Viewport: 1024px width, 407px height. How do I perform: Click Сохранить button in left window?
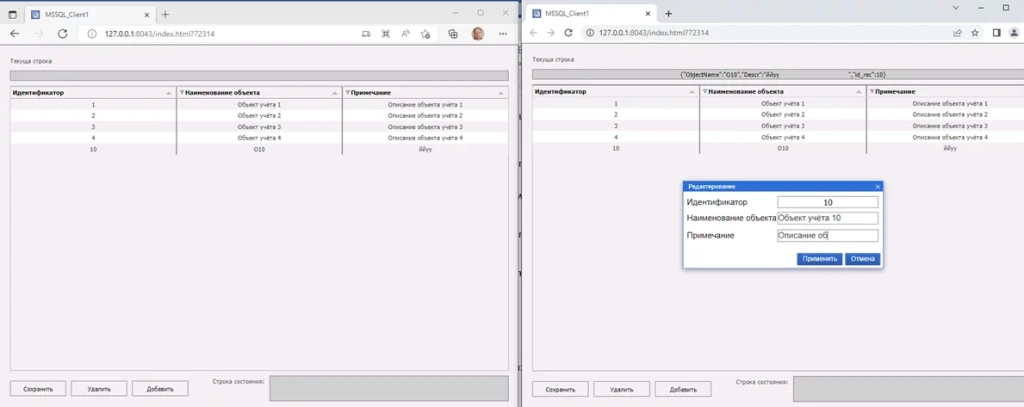coord(38,389)
